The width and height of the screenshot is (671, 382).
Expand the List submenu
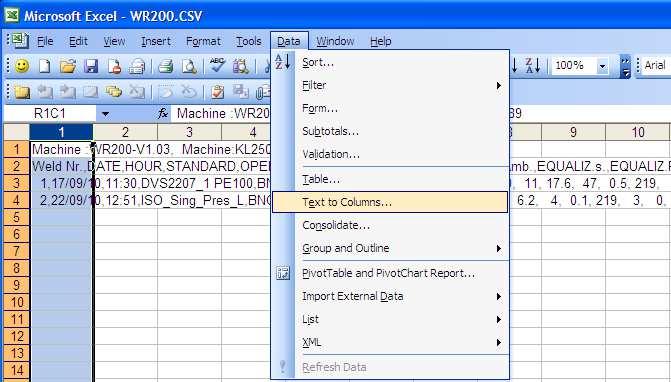pyautogui.click(x=499, y=320)
